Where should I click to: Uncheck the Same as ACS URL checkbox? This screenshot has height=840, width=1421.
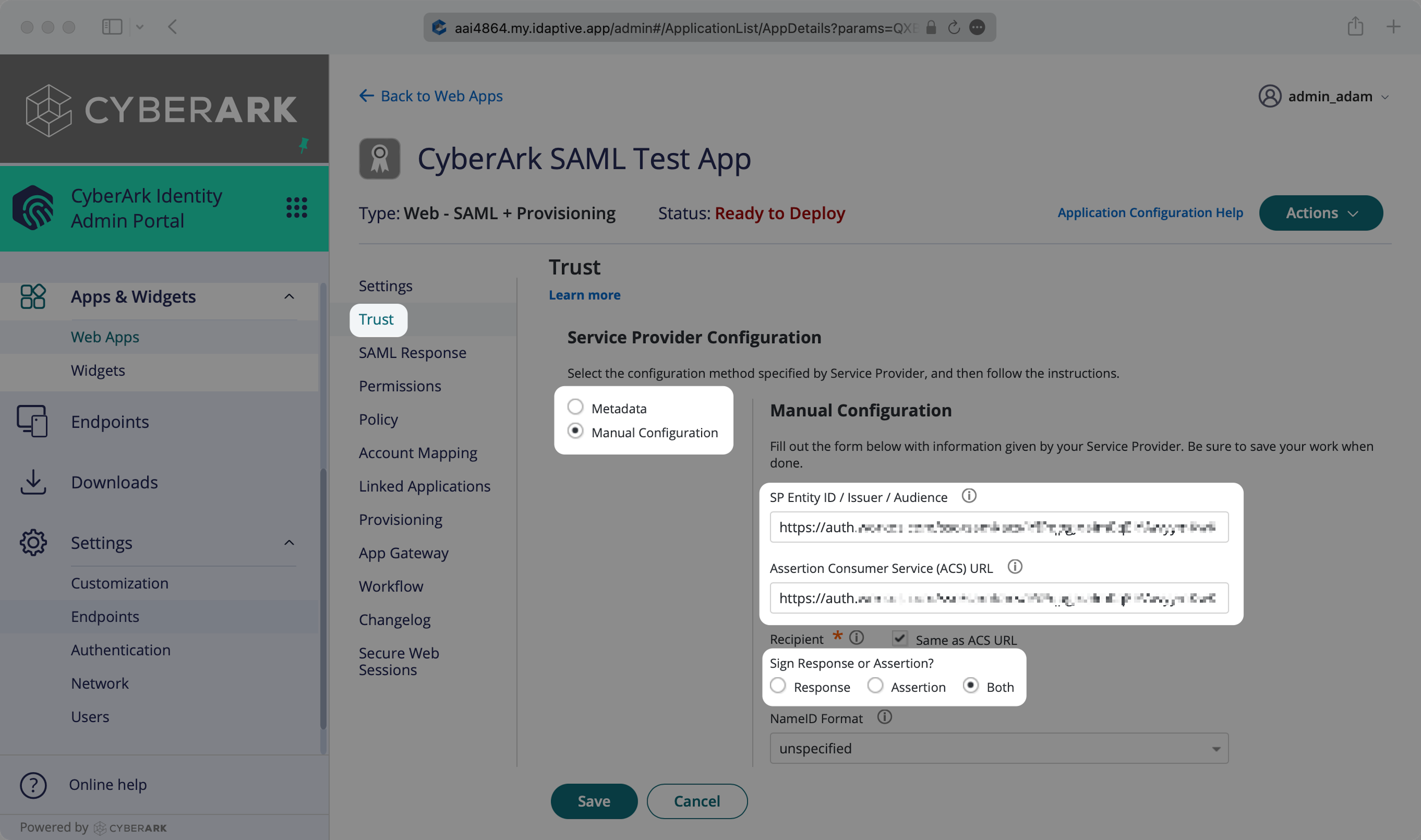tap(899, 638)
